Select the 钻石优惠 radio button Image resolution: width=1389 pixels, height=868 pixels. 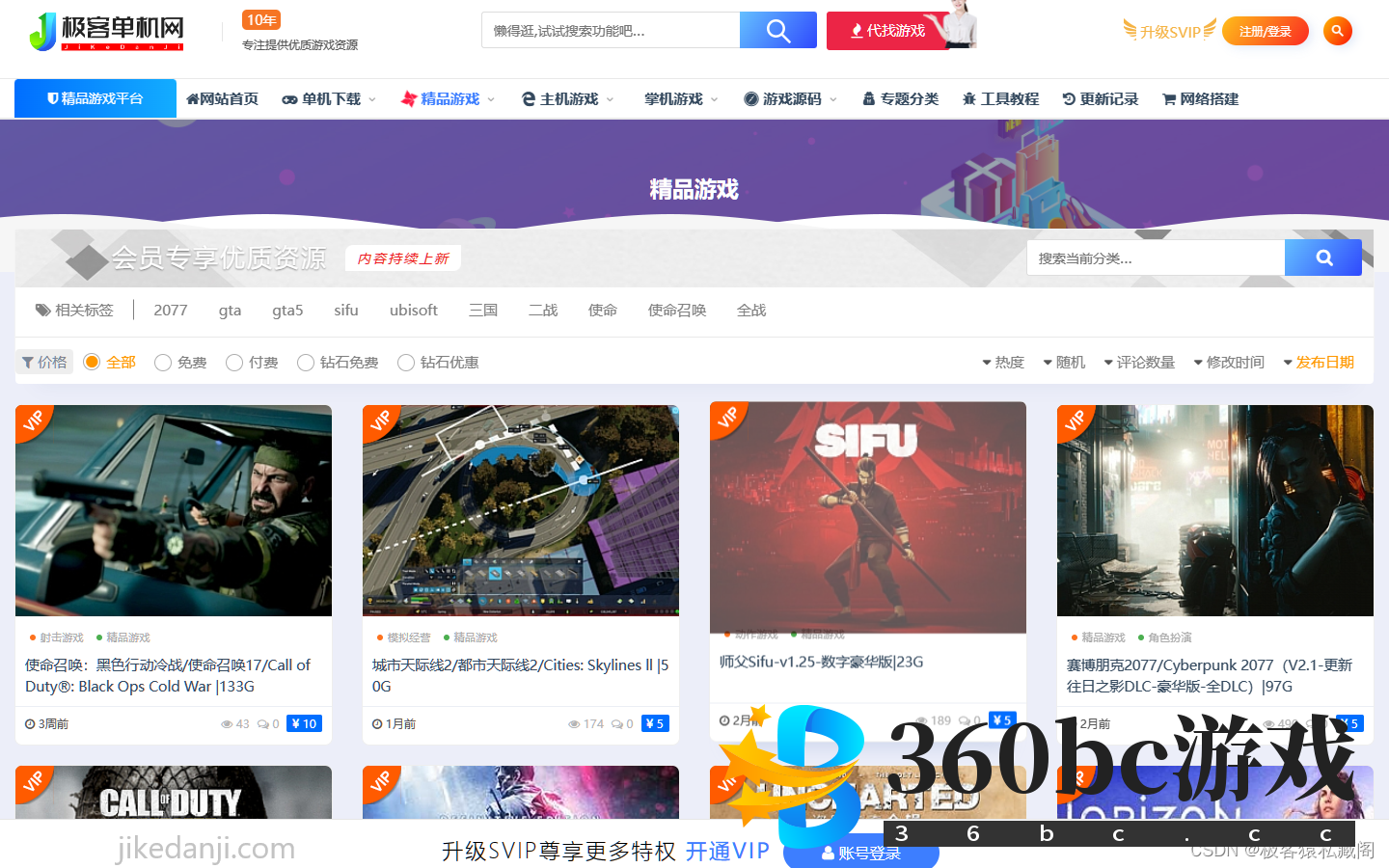coord(406,363)
